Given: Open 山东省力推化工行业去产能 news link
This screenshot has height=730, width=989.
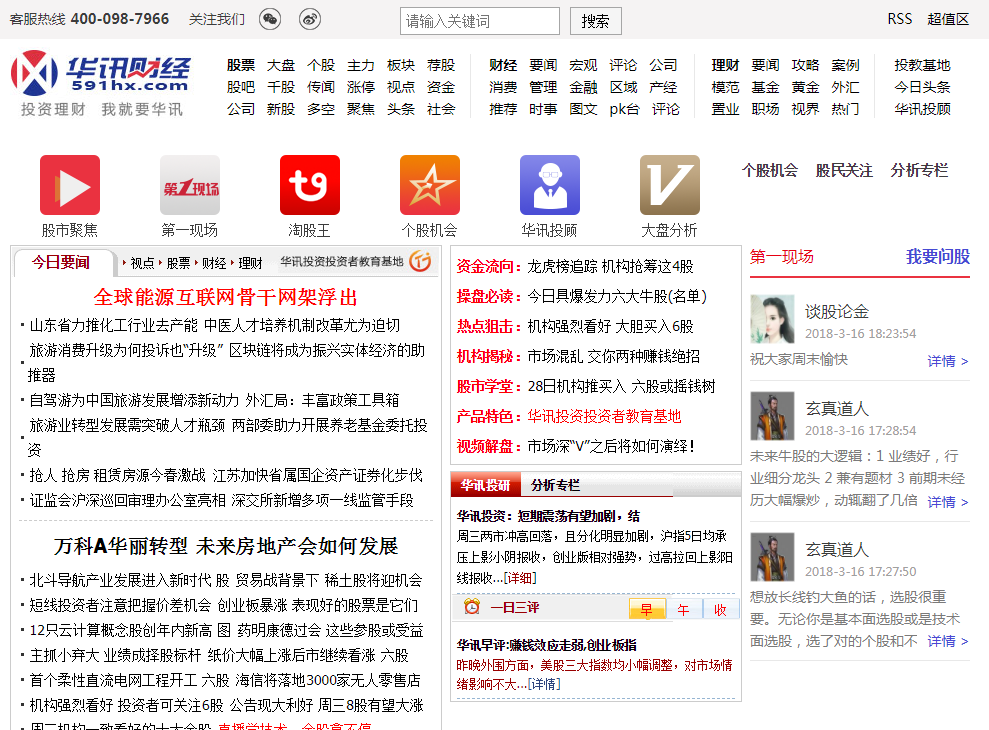Looking at the screenshot, I should click(114, 326).
